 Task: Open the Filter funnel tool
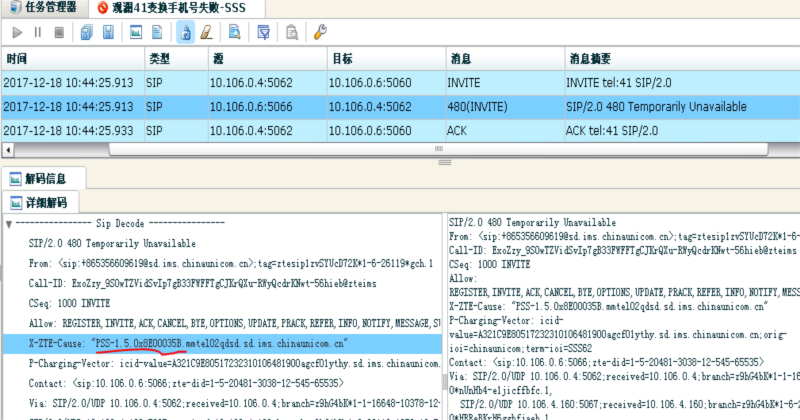click(264, 32)
